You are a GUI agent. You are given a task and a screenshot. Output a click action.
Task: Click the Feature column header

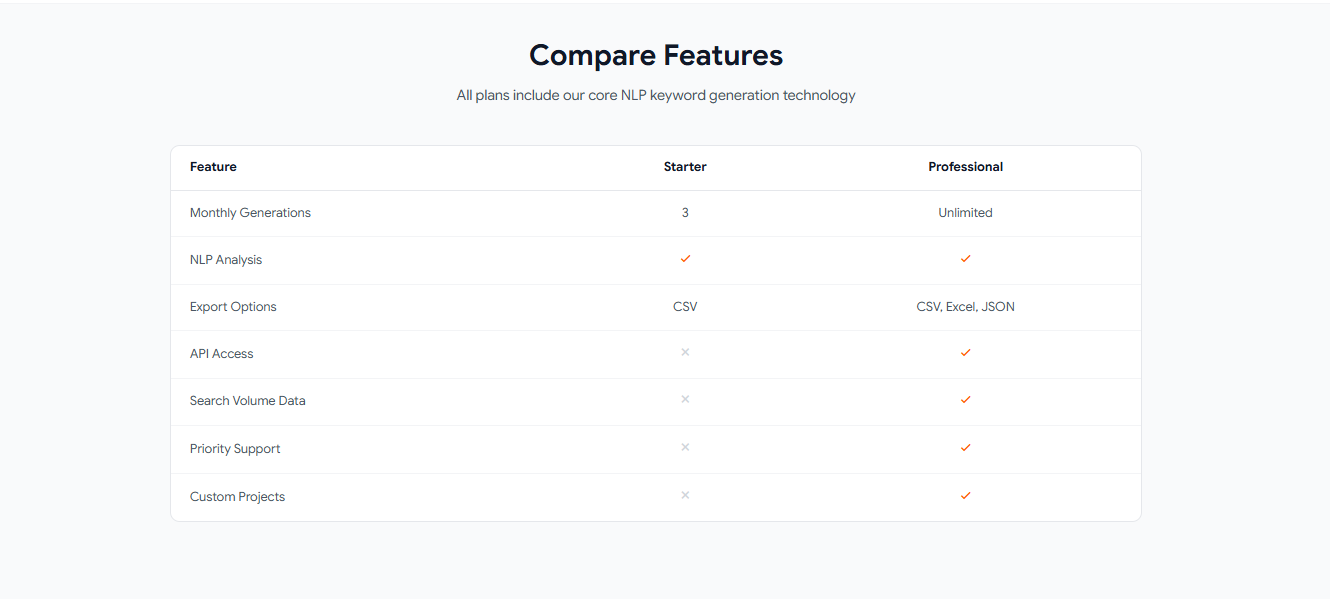point(213,167)
